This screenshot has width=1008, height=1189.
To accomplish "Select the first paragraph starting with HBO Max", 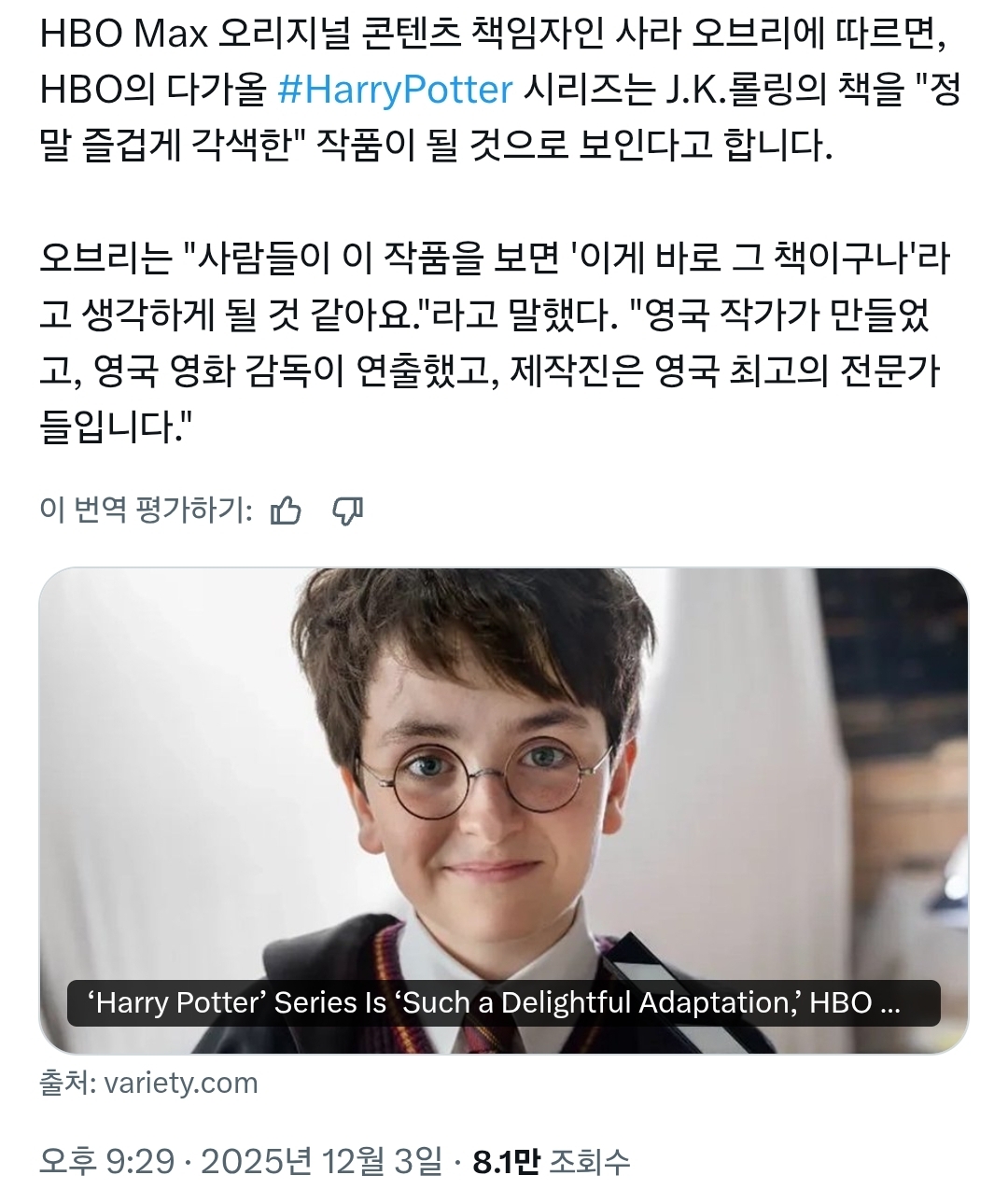I will 500,90.
